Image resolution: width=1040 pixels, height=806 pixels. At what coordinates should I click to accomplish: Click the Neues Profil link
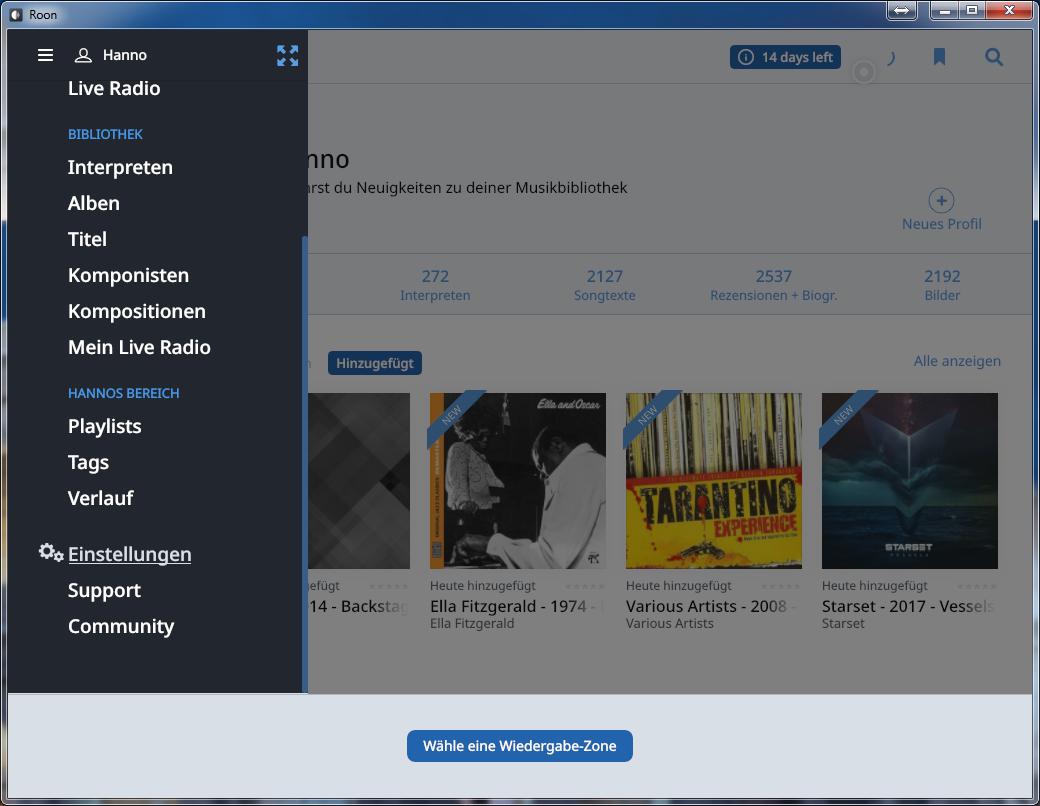tap(941, 224)
